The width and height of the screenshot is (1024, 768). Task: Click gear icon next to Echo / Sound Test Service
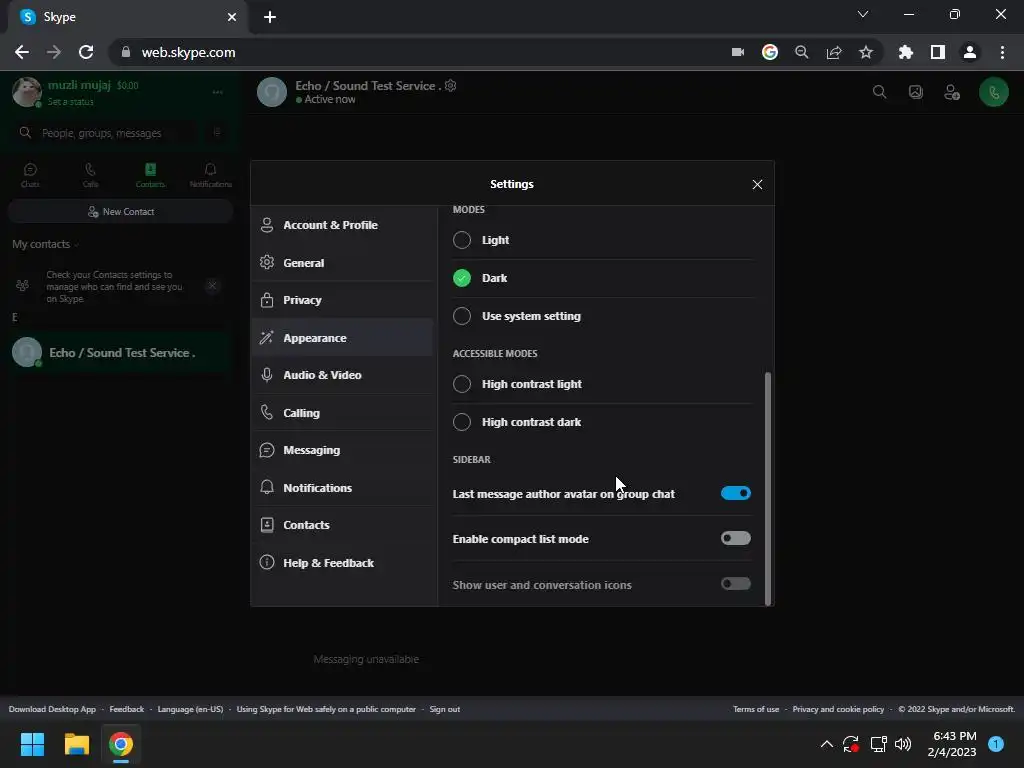[451, 86]
